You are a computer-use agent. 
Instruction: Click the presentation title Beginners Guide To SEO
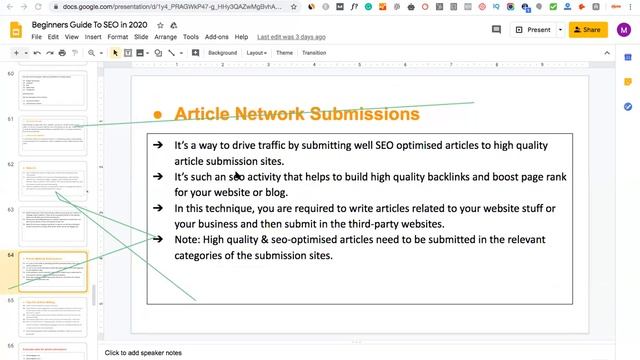point(89,25)
